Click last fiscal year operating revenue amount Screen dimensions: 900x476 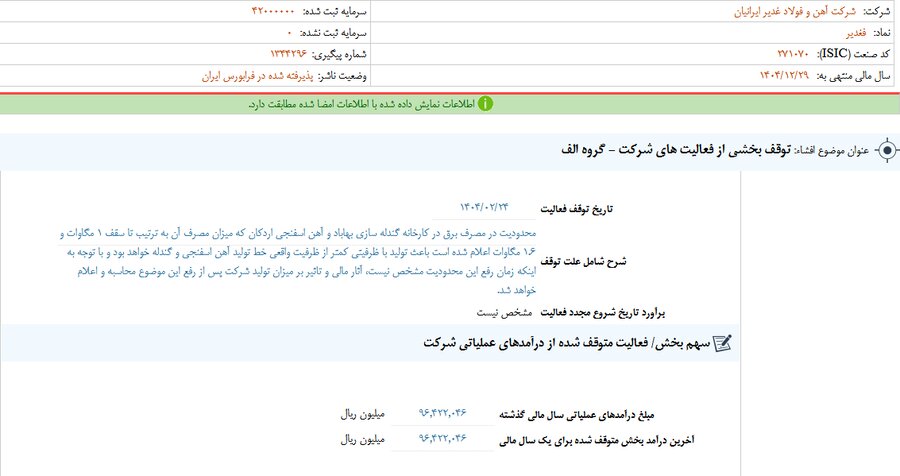coord(442,413)
